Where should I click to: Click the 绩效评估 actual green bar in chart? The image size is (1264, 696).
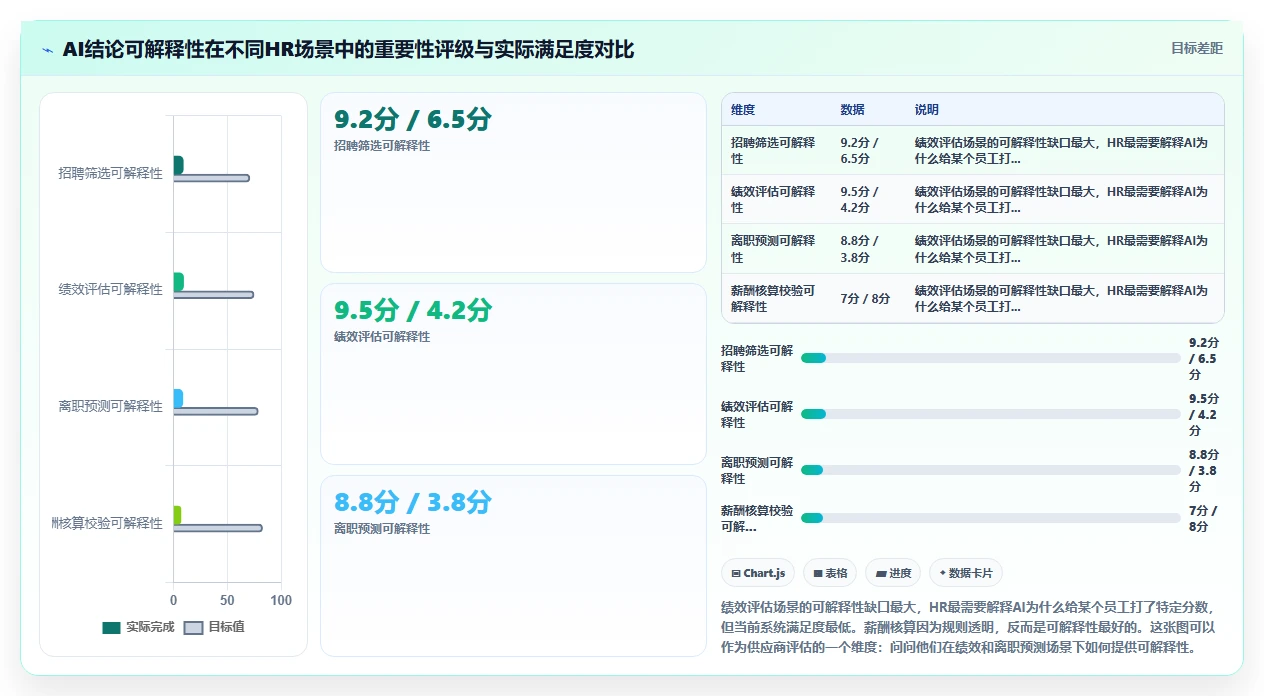[x=178, y=282]
